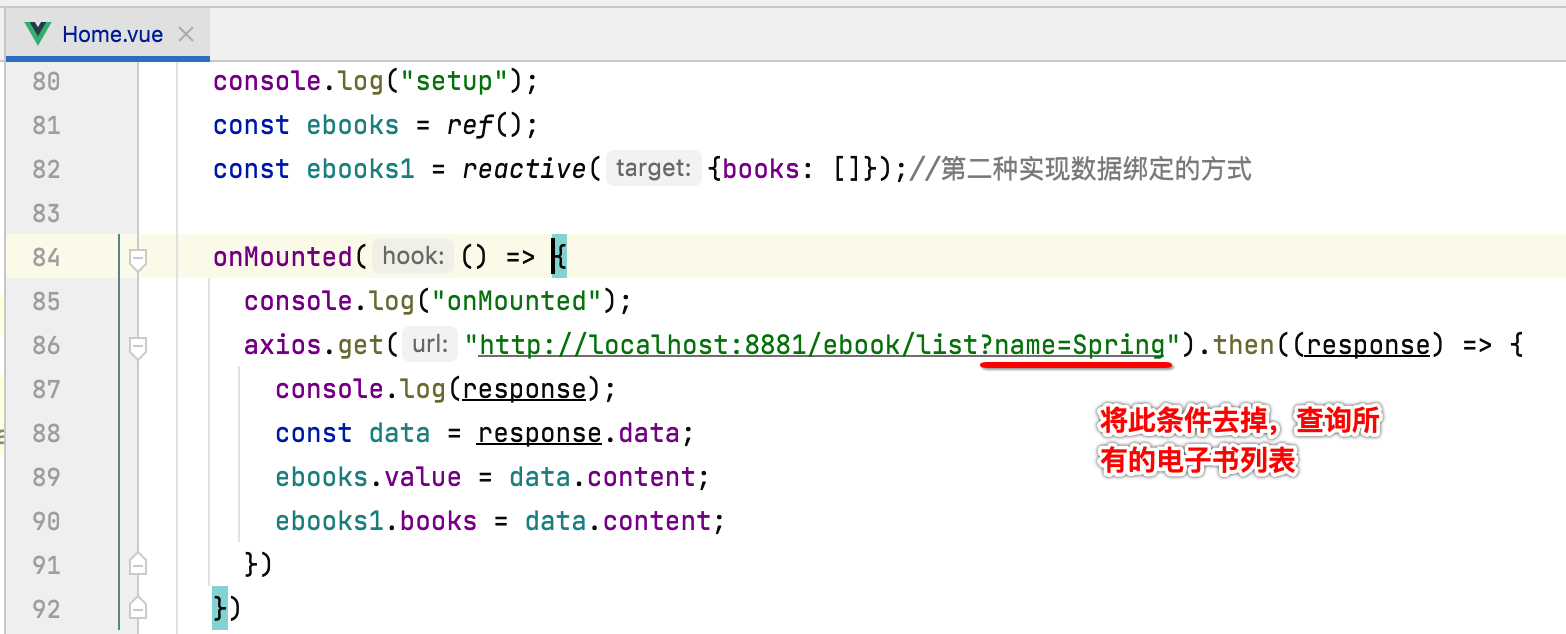Click 'ebooks.value' on line 89

point(368,477)
